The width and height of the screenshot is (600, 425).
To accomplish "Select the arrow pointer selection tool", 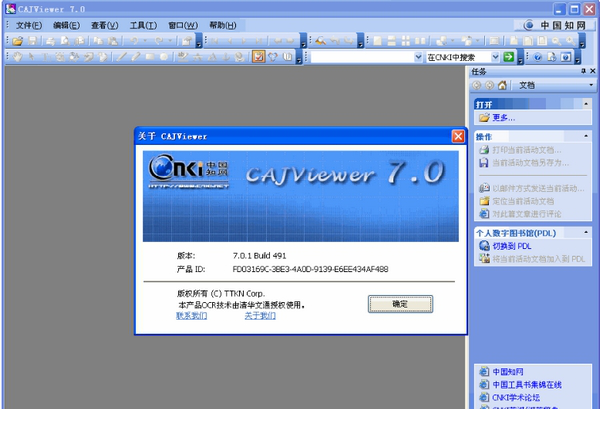I will [31, 57].
